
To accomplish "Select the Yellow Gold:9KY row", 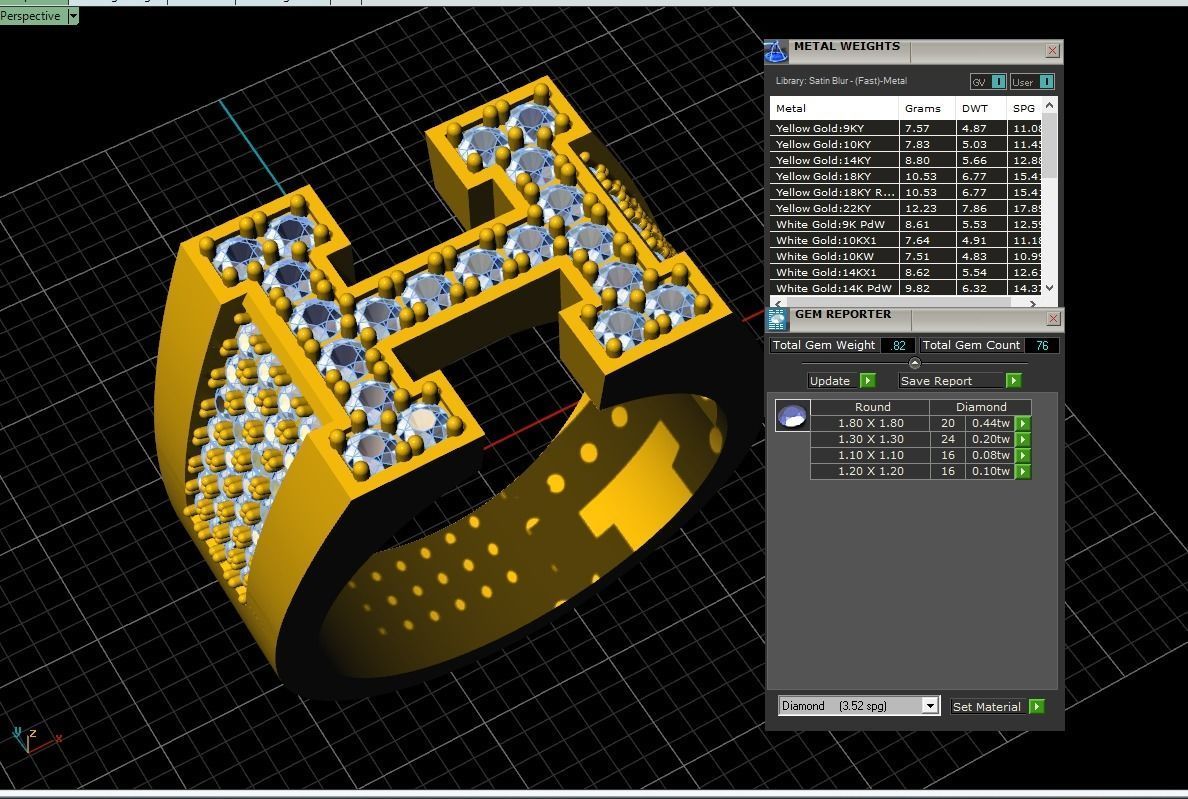I will point(906,129).
